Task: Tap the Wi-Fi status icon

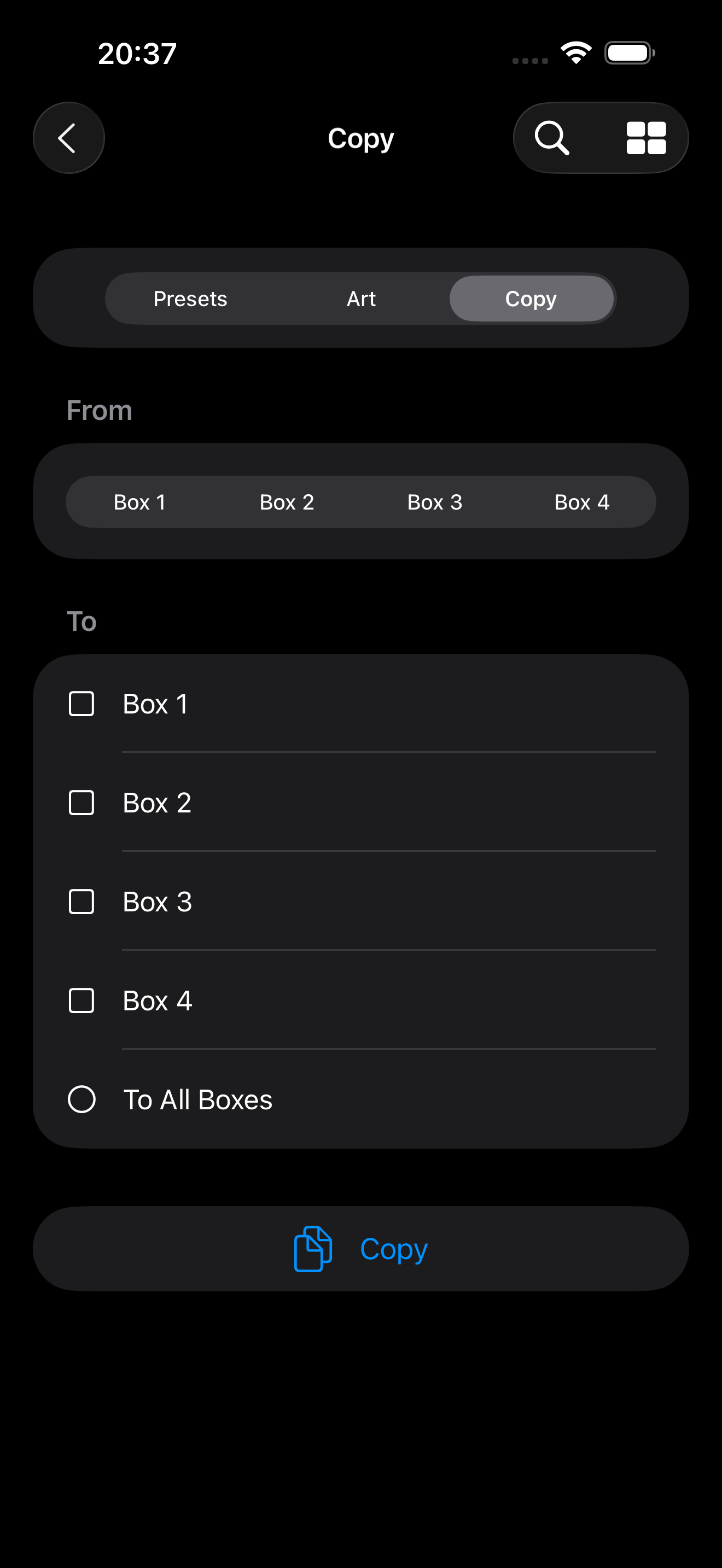Action: [x=576, y=52]
